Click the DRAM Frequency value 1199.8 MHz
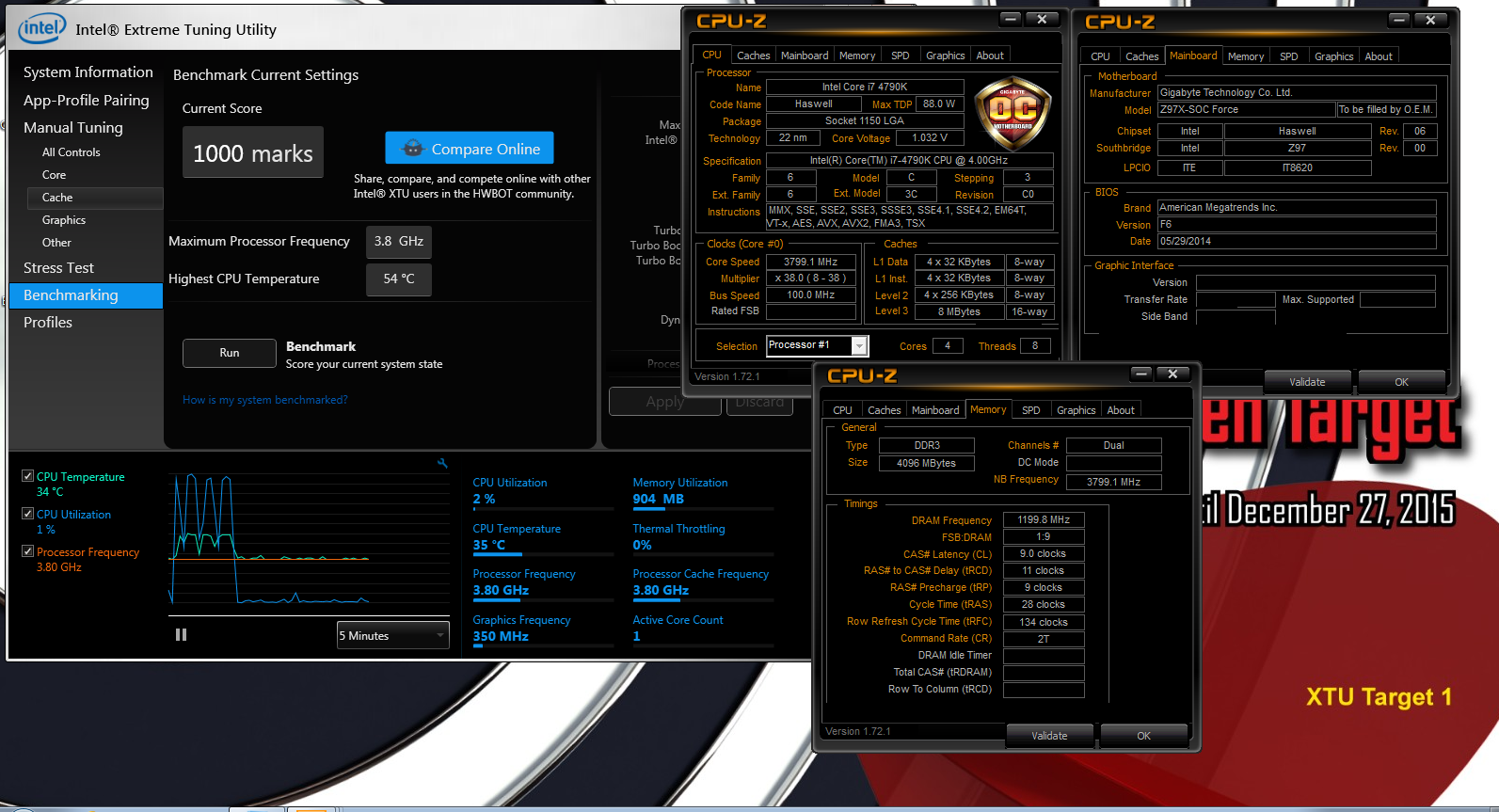Viewport: 1499px width, 812px height. pyautogui.click(x=1044, y=519)
